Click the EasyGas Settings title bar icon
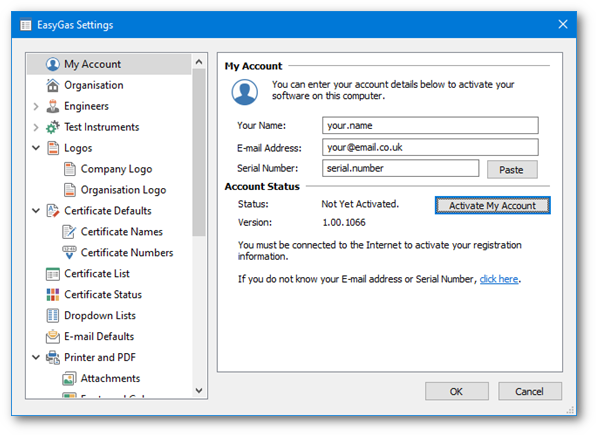The height and width of the screenshot is (435, 596). coord(26,25)
